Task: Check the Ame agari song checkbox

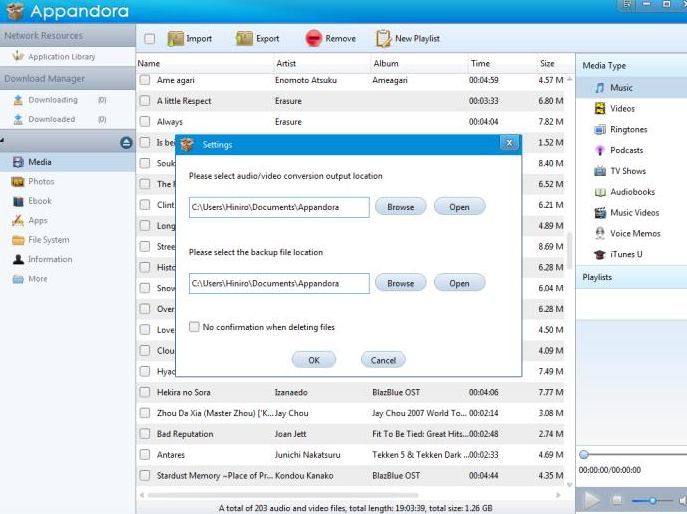Action: click(x=145, y=80)
